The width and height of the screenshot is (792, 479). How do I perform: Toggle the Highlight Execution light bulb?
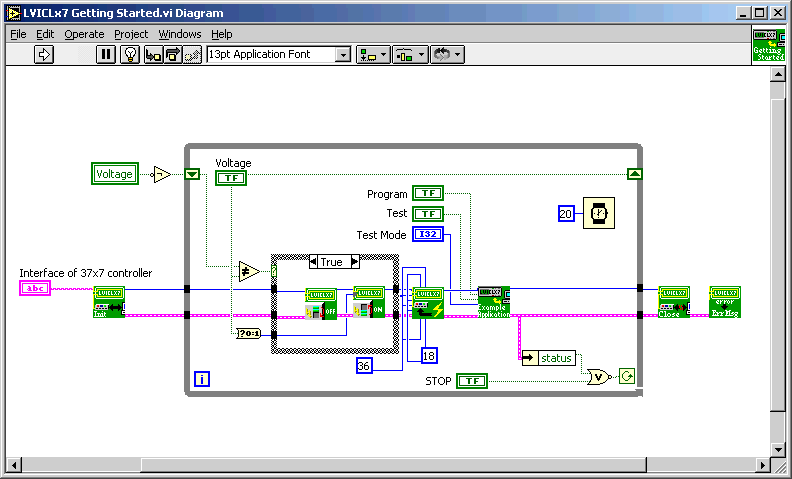(x=130, y=54)
